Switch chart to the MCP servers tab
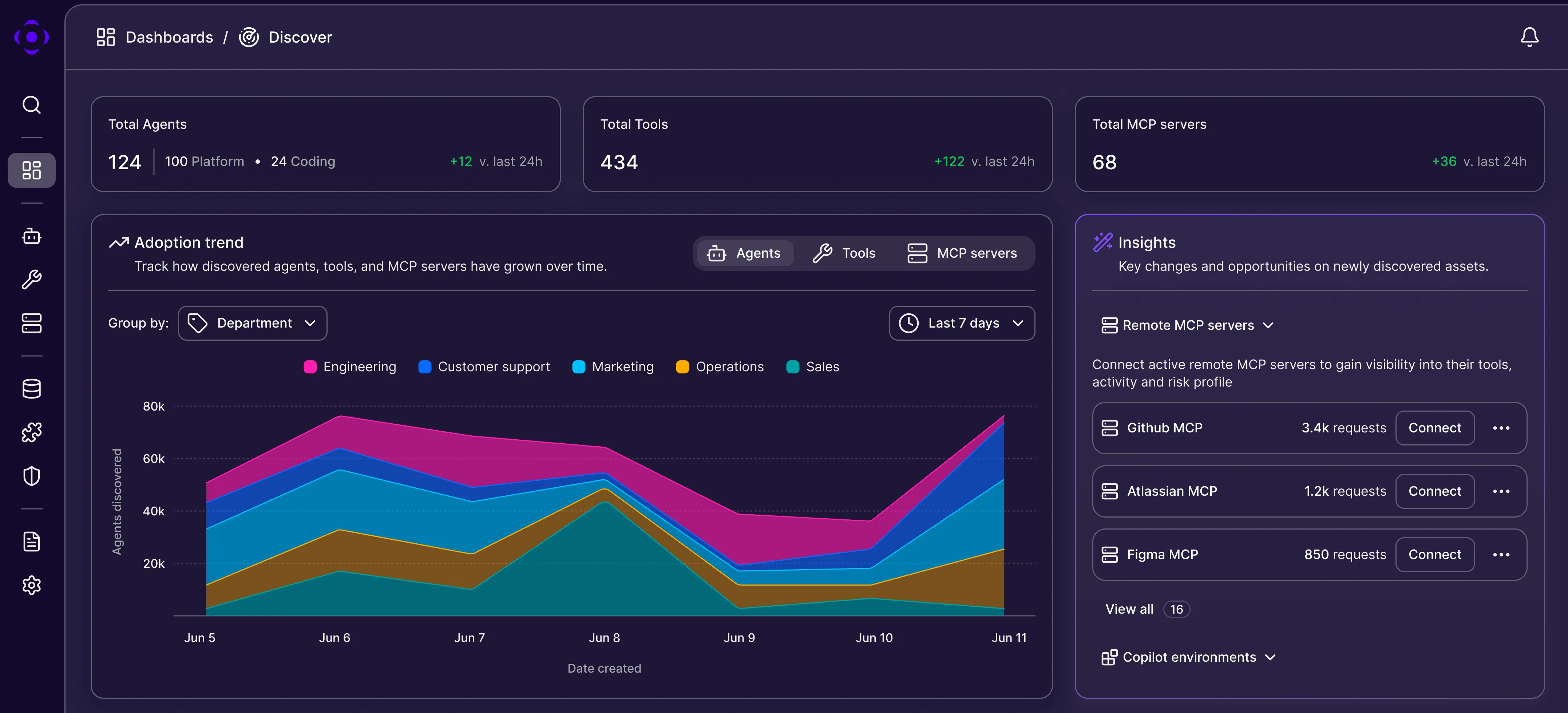 (x=962, y=253)
